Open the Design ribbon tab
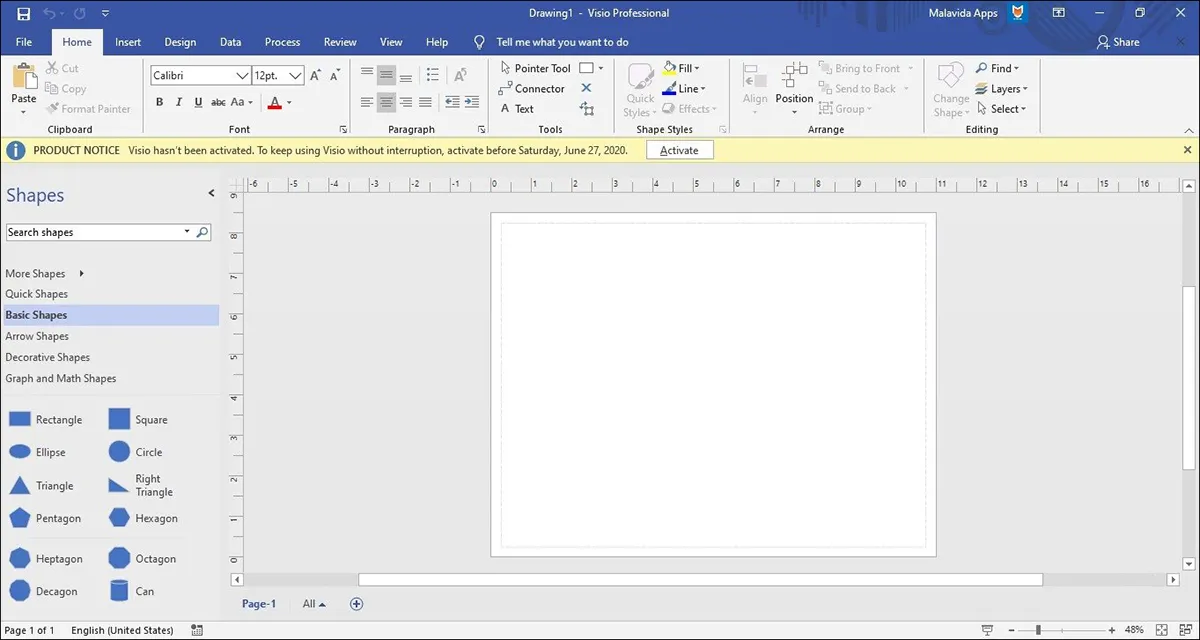 180,42
